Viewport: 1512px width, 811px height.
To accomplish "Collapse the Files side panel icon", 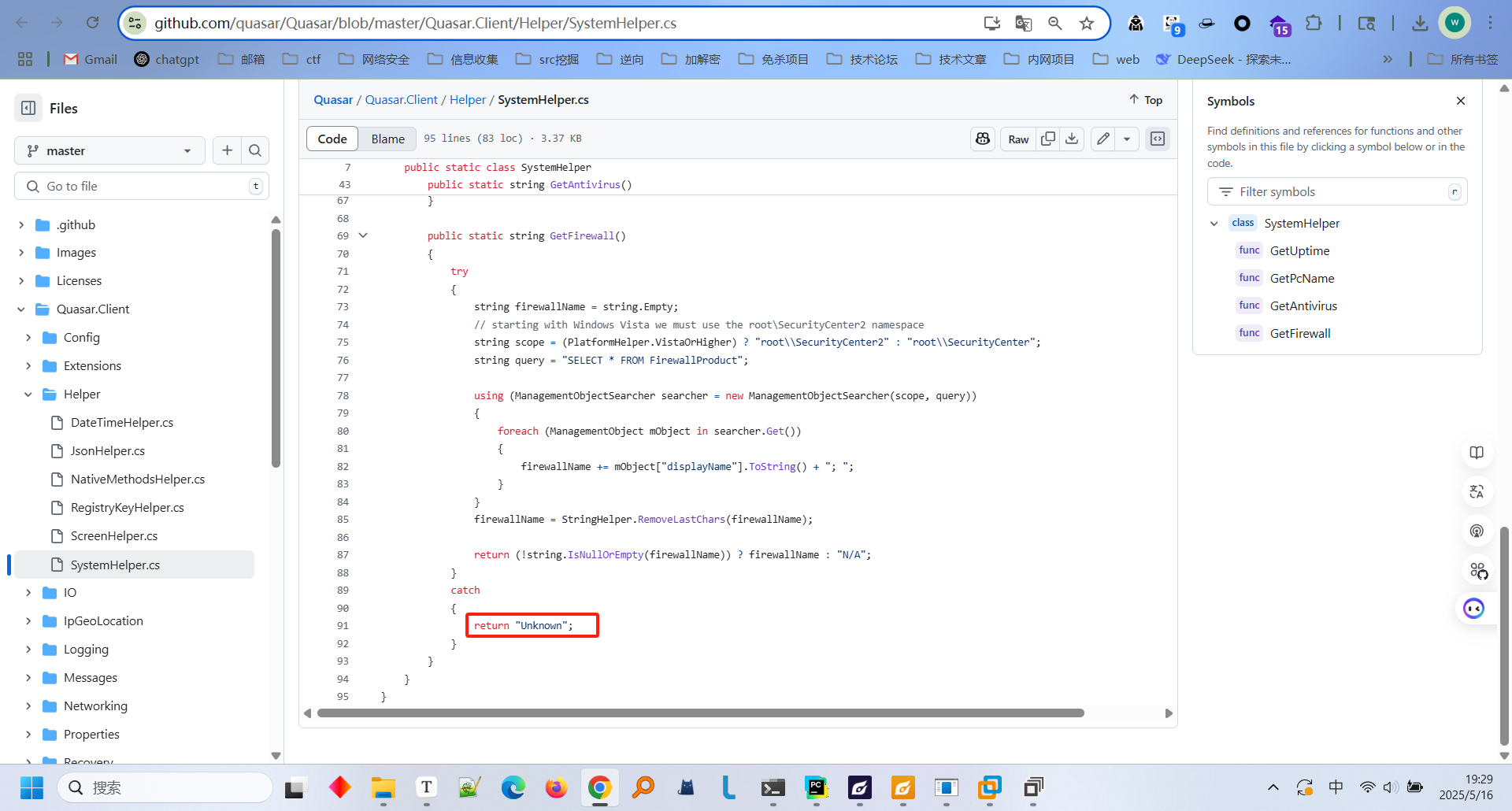I will coord(28,108).
